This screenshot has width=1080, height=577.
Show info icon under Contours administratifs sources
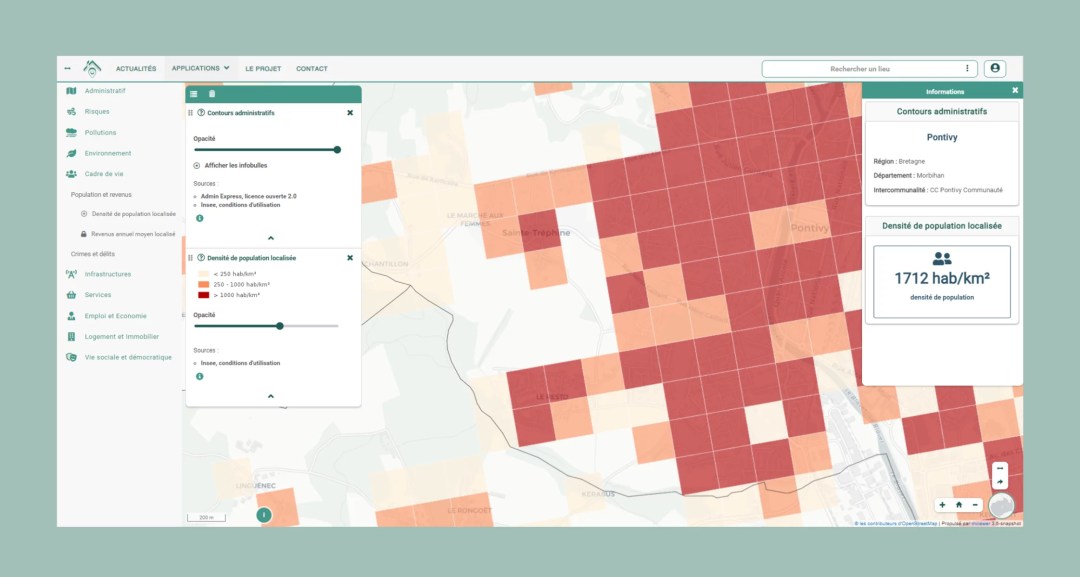pyautogui.click(x=200, y=218)
